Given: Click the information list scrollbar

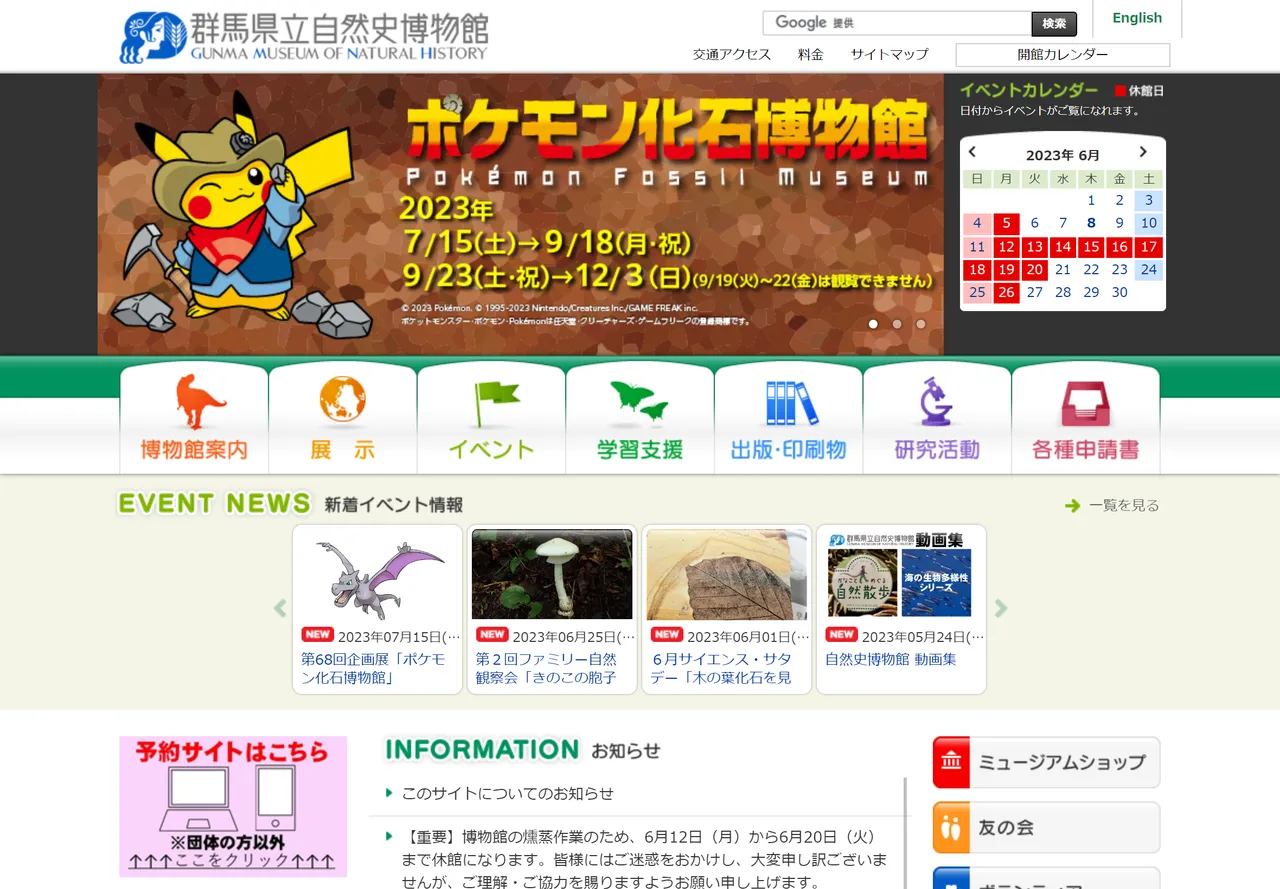Looking at the screenshot, I should coord(906,833).
